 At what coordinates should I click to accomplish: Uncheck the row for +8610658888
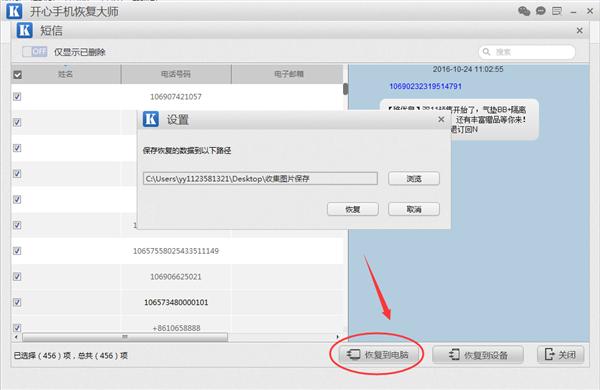click(17, 328)
